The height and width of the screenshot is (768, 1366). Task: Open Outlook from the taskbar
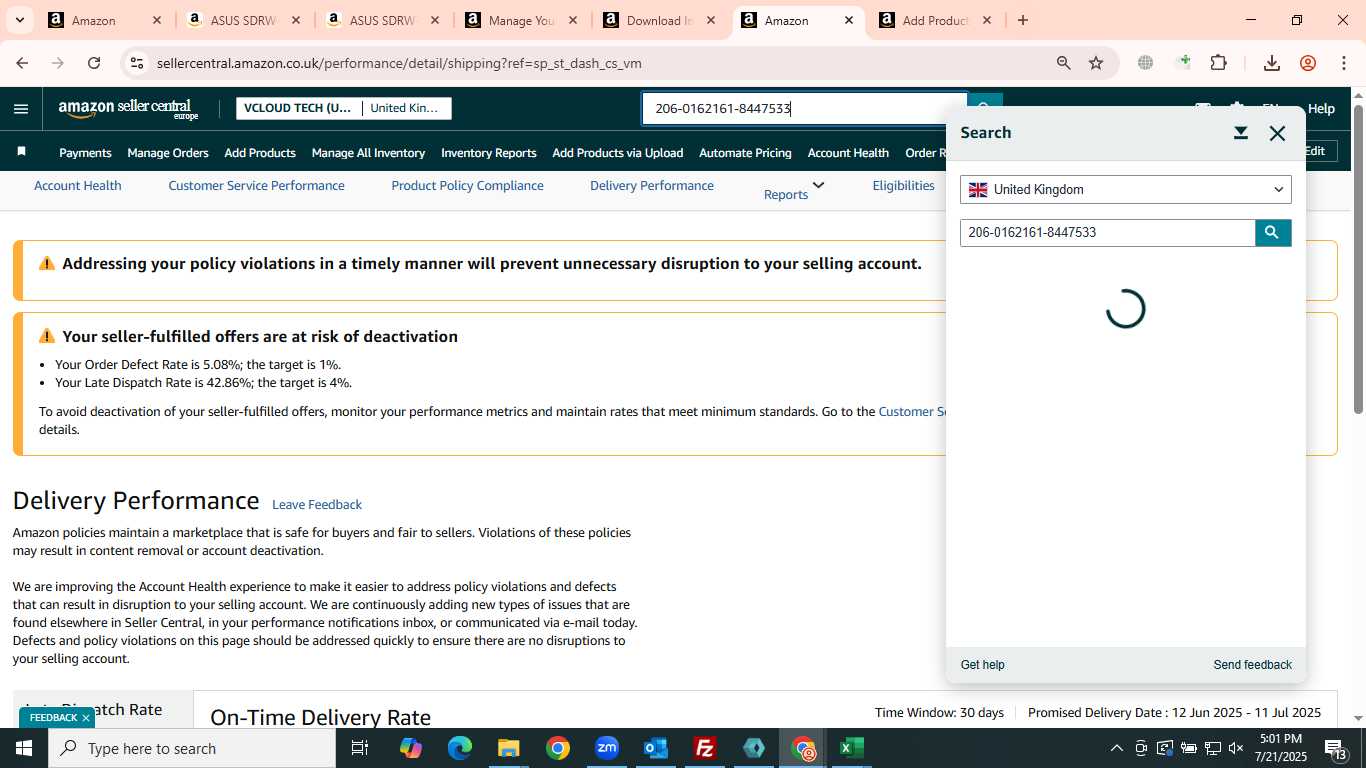click(656, 748)
